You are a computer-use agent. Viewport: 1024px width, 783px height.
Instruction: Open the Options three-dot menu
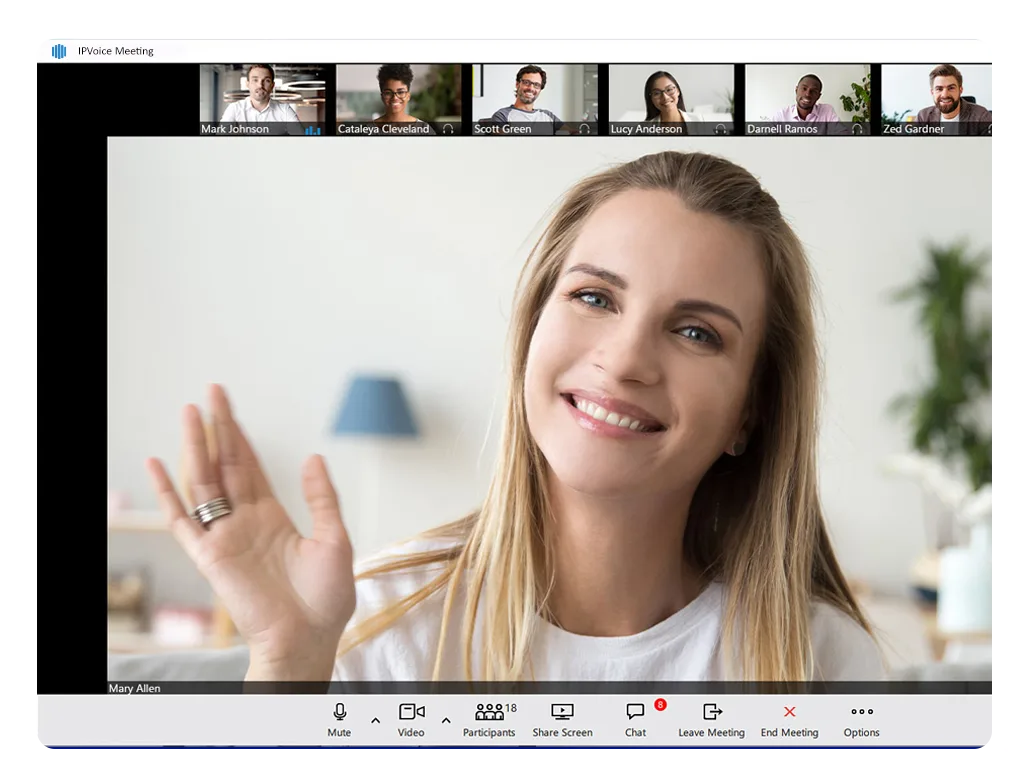[861, 719]
